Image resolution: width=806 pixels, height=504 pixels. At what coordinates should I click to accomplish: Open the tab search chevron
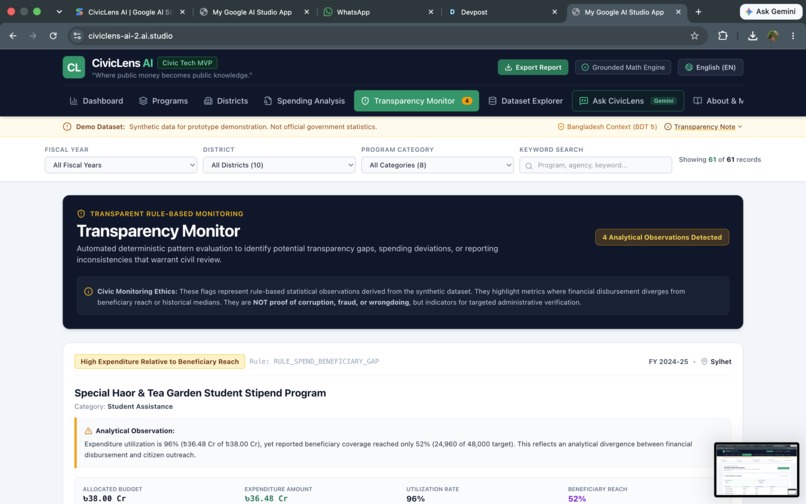coord(59,12)
